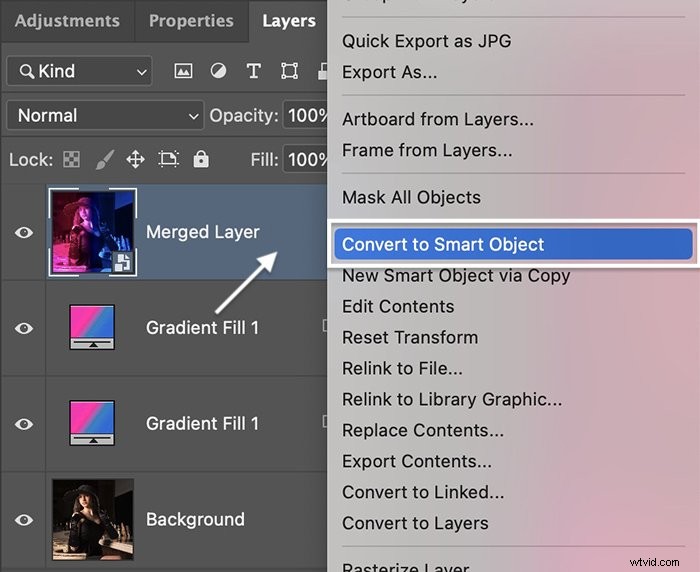Choose Frame from Layers...
This screenshot has width=700, height=572.
pyautogui.click(x=427, y=150)
